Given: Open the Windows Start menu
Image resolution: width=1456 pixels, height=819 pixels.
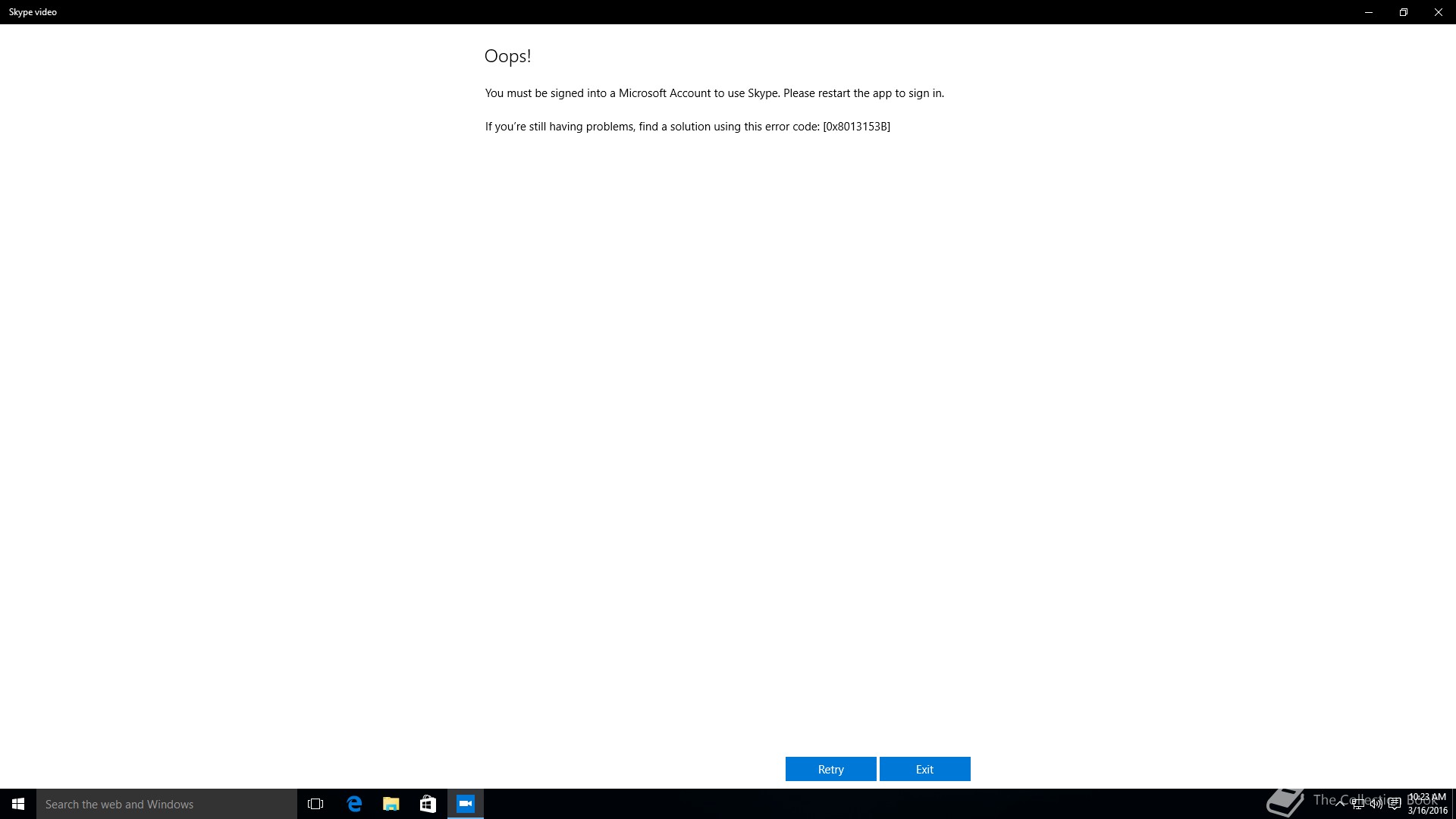Looking at the screenshot, I should (18, 804).
